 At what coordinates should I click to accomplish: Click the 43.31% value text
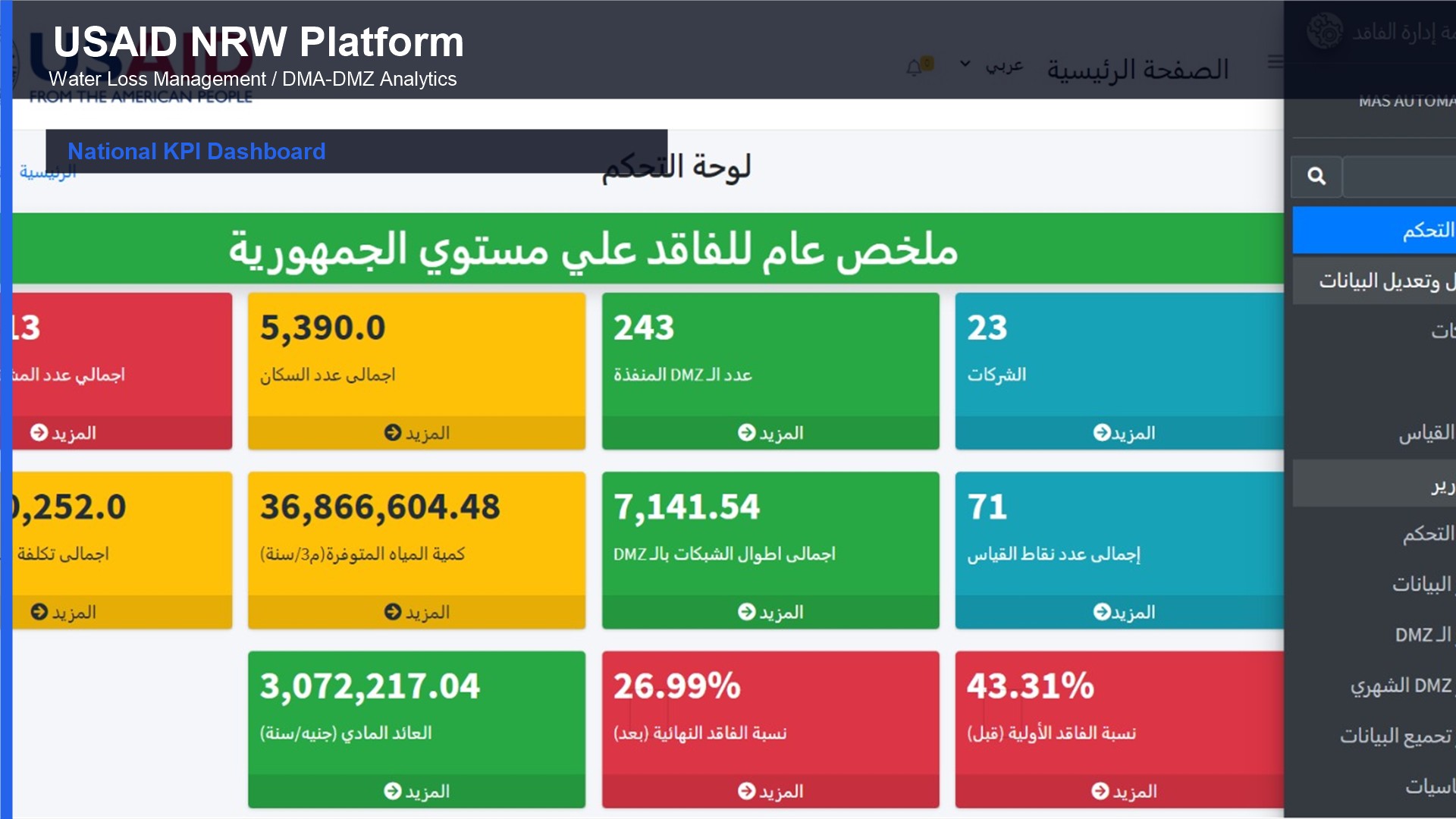click(1031, 686)
